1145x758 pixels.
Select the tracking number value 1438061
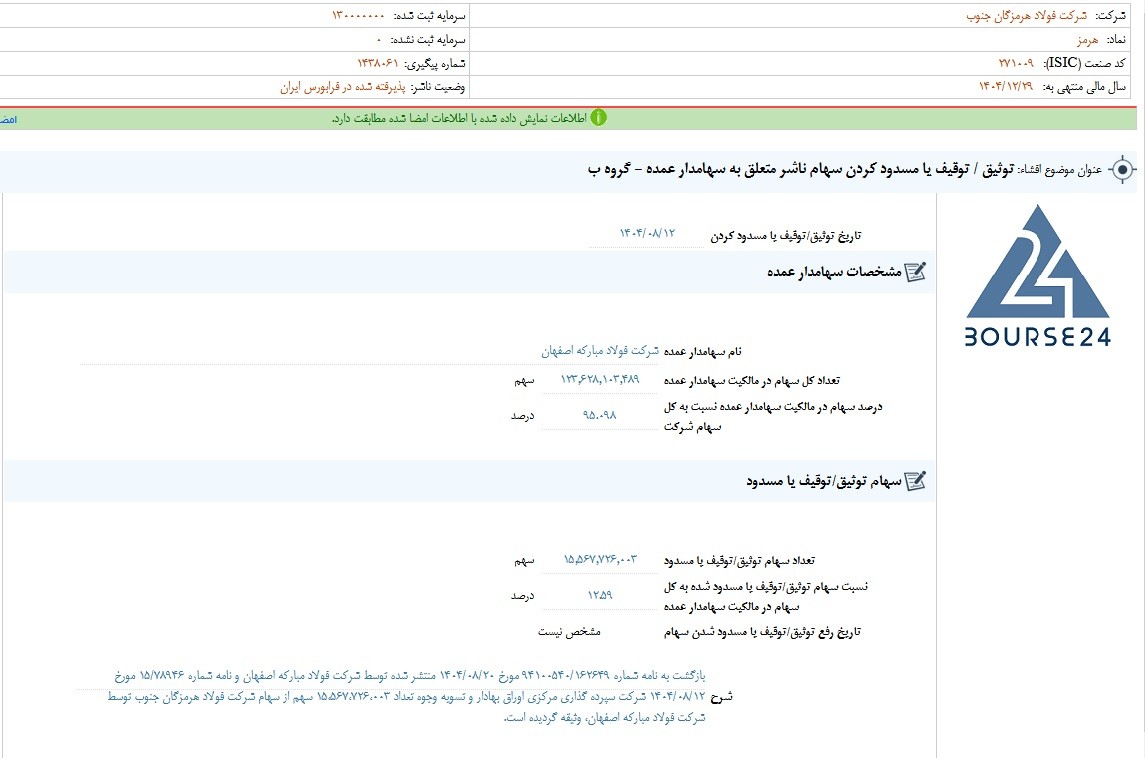[378, 64]
